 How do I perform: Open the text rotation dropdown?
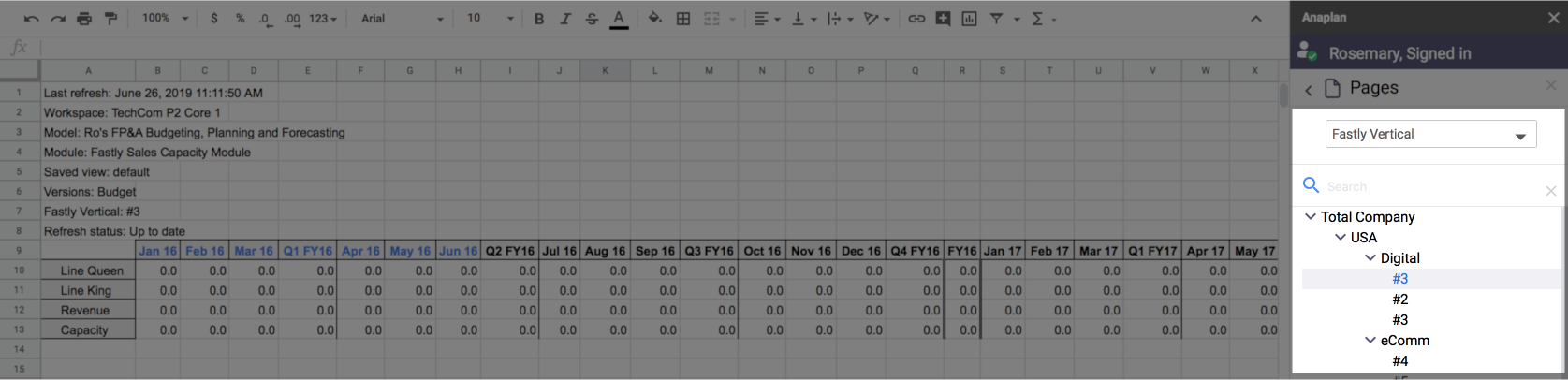pos(876,19)
